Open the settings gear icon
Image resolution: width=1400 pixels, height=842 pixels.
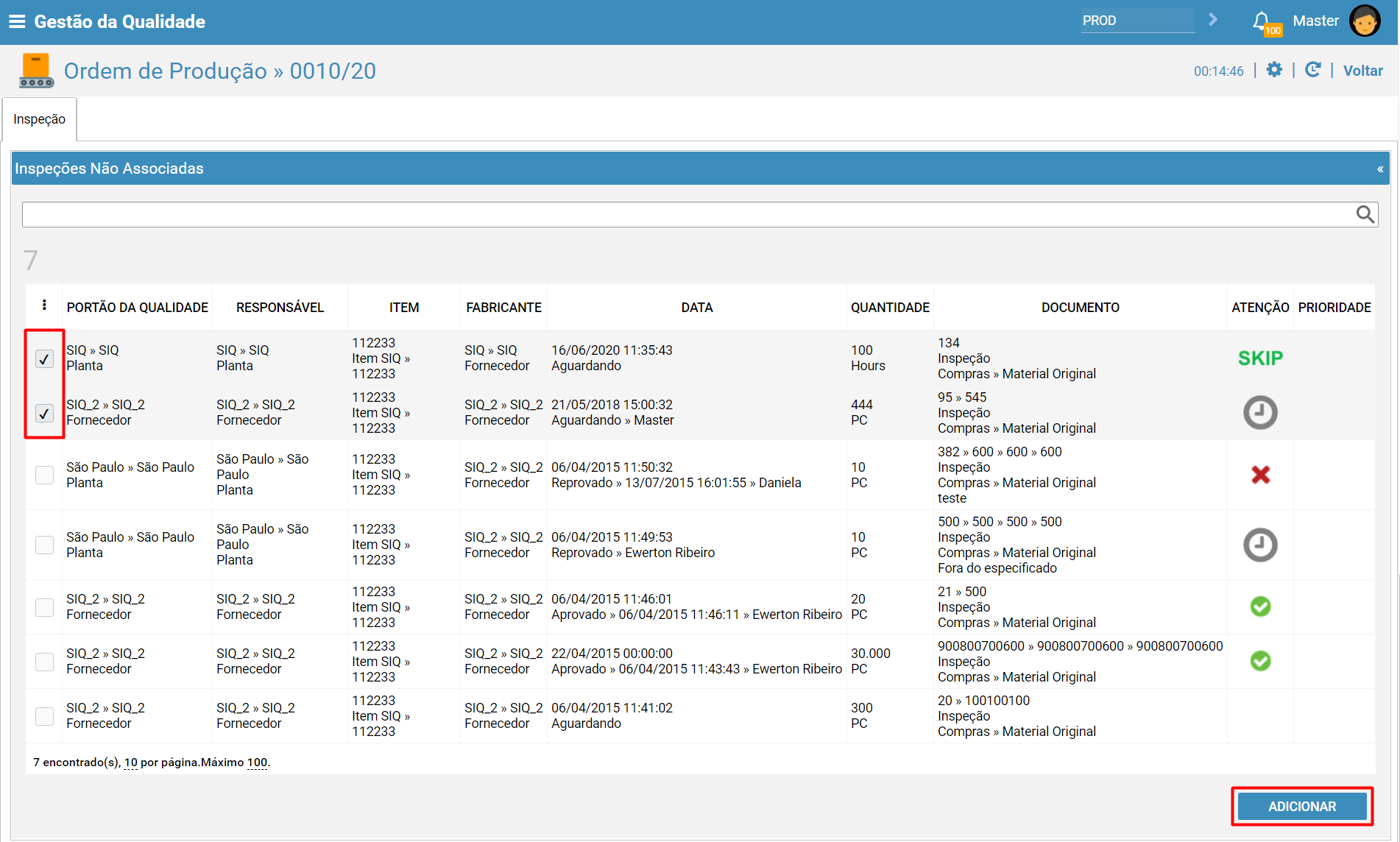click(x=1274, y=70)
